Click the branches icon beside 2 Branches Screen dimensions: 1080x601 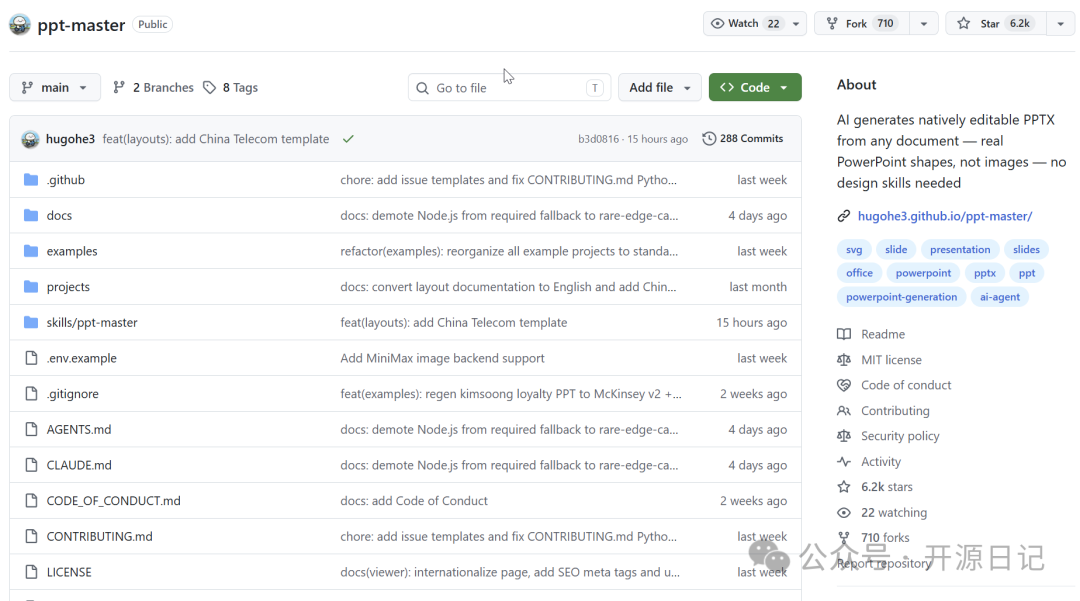(x=119, y=88)
